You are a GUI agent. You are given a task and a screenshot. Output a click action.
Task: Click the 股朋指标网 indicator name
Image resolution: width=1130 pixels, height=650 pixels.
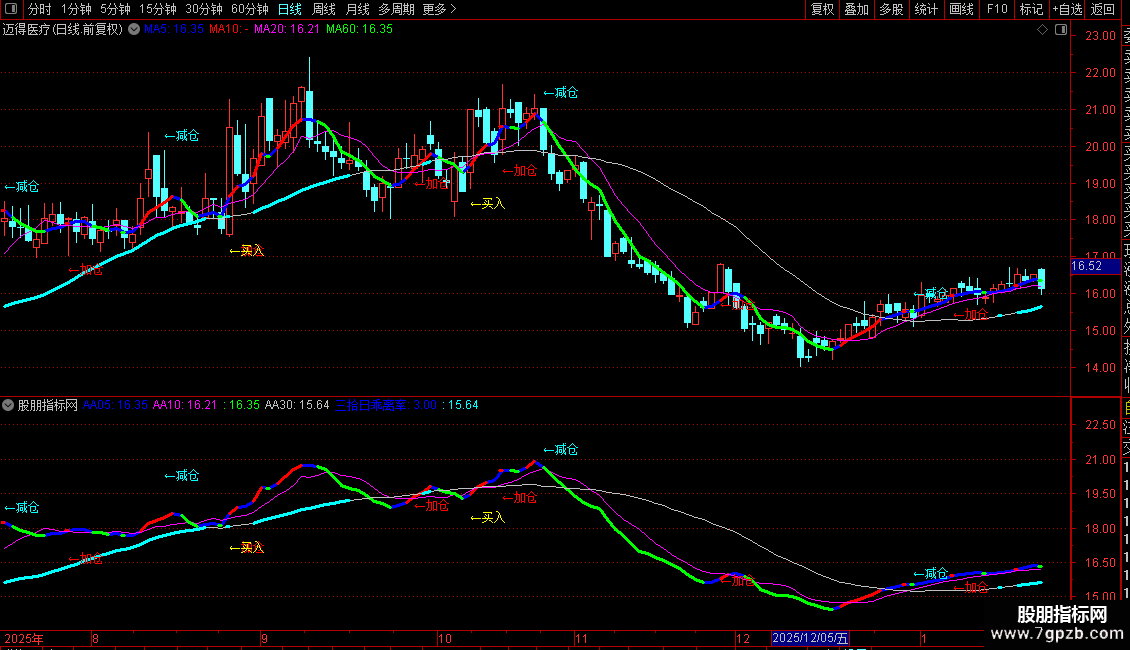pyautogui.click(x=48, y=405)
